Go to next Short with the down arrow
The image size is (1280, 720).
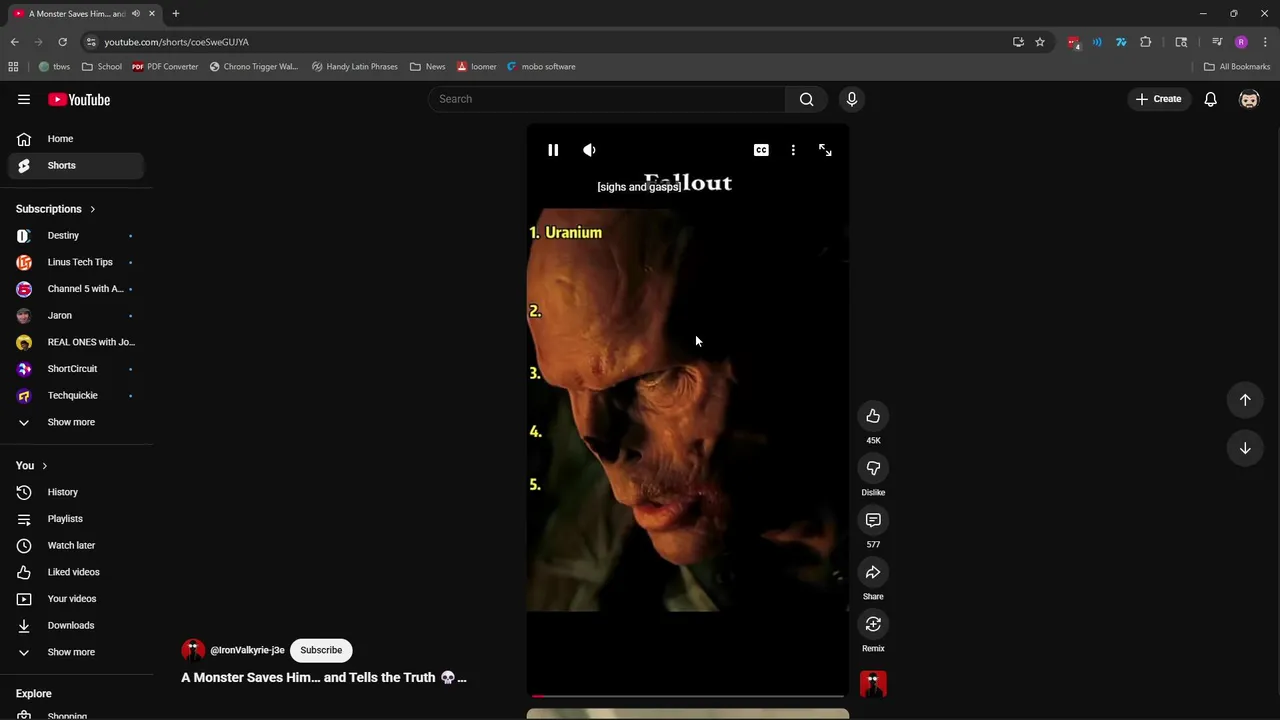pyautogui.click(x=1245, y=448)
